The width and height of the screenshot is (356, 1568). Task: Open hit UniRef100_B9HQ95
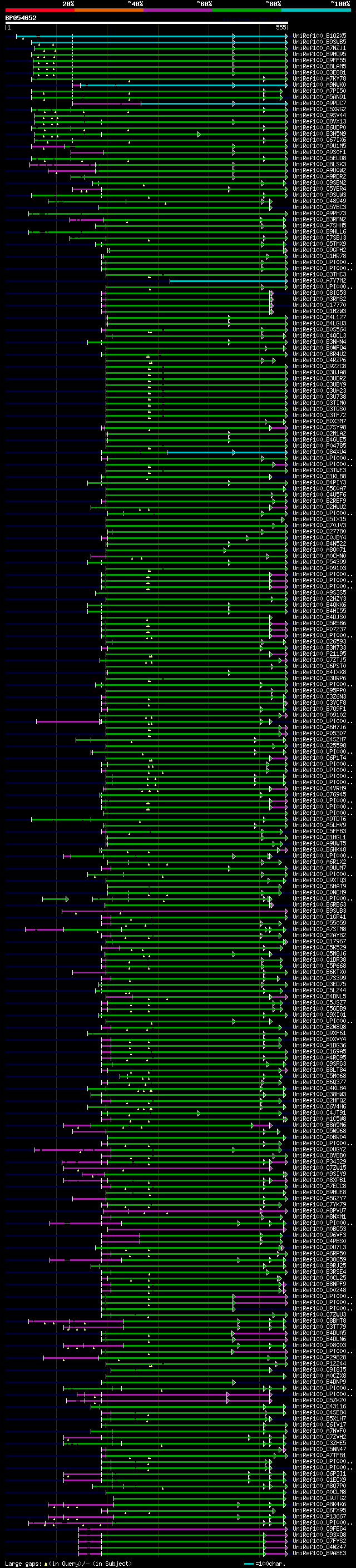319,54
